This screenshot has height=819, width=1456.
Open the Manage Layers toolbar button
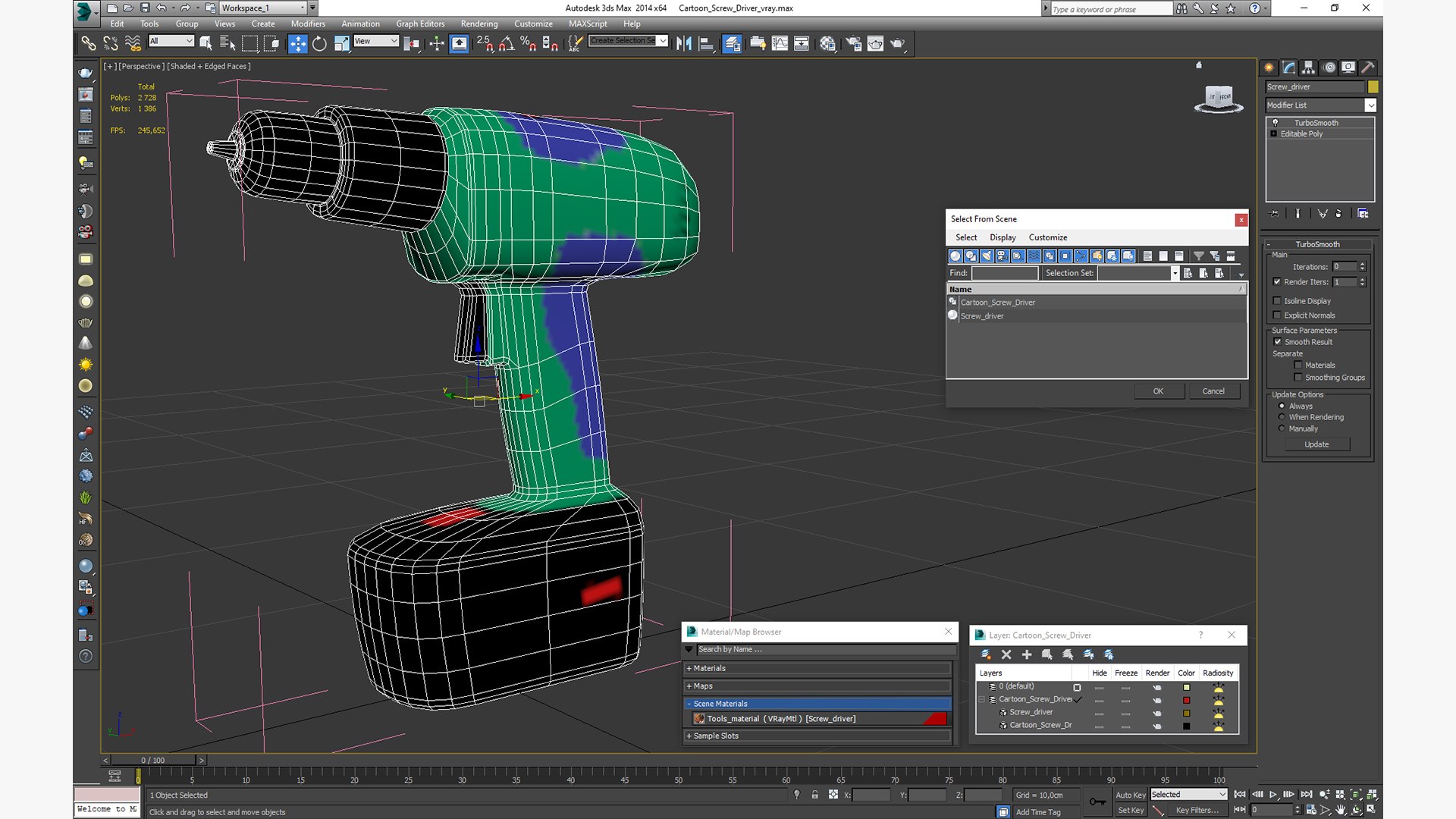tap(732, 43)
